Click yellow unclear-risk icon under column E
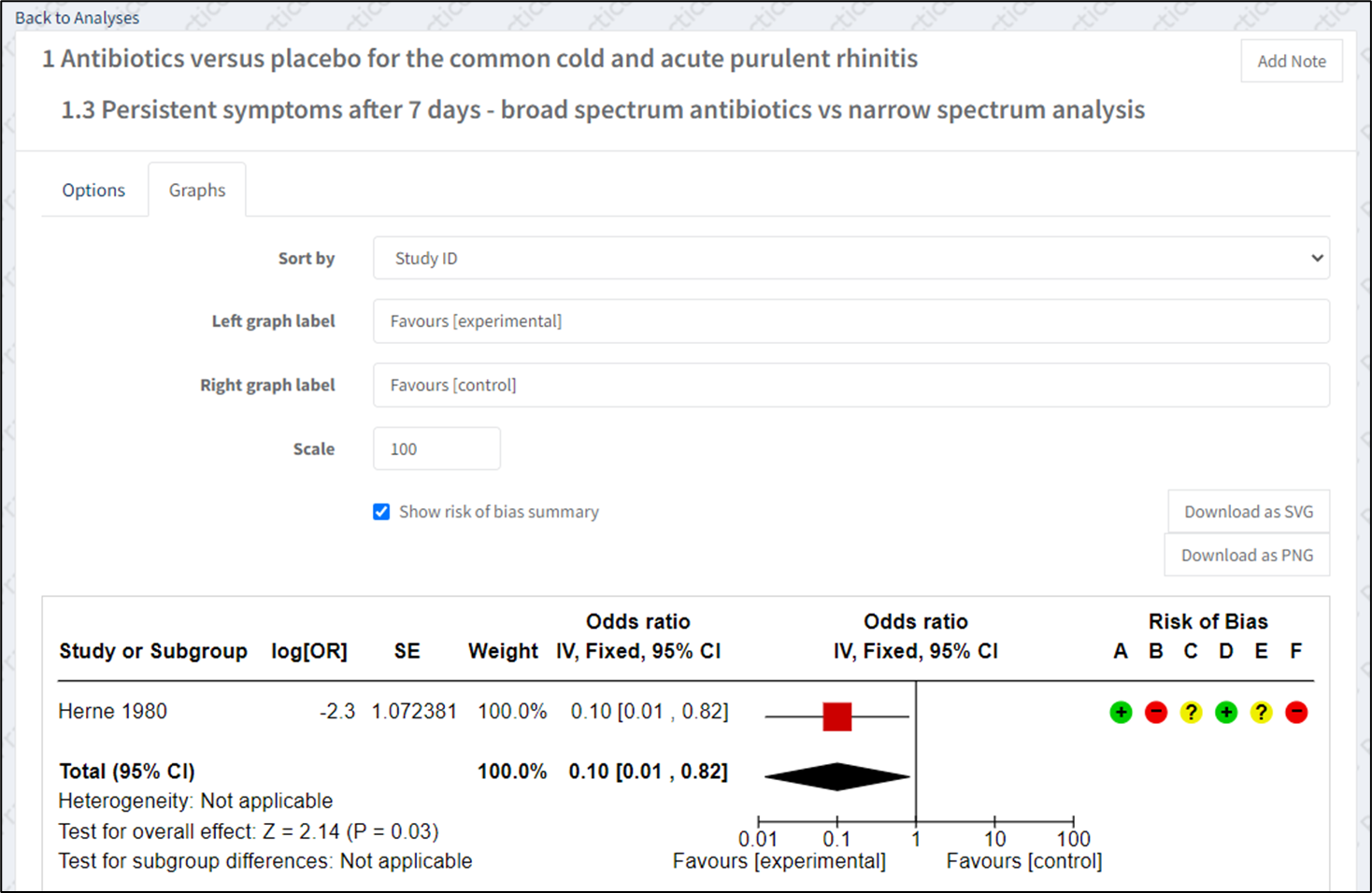The image size is (1372, 893). [1261, 713]
